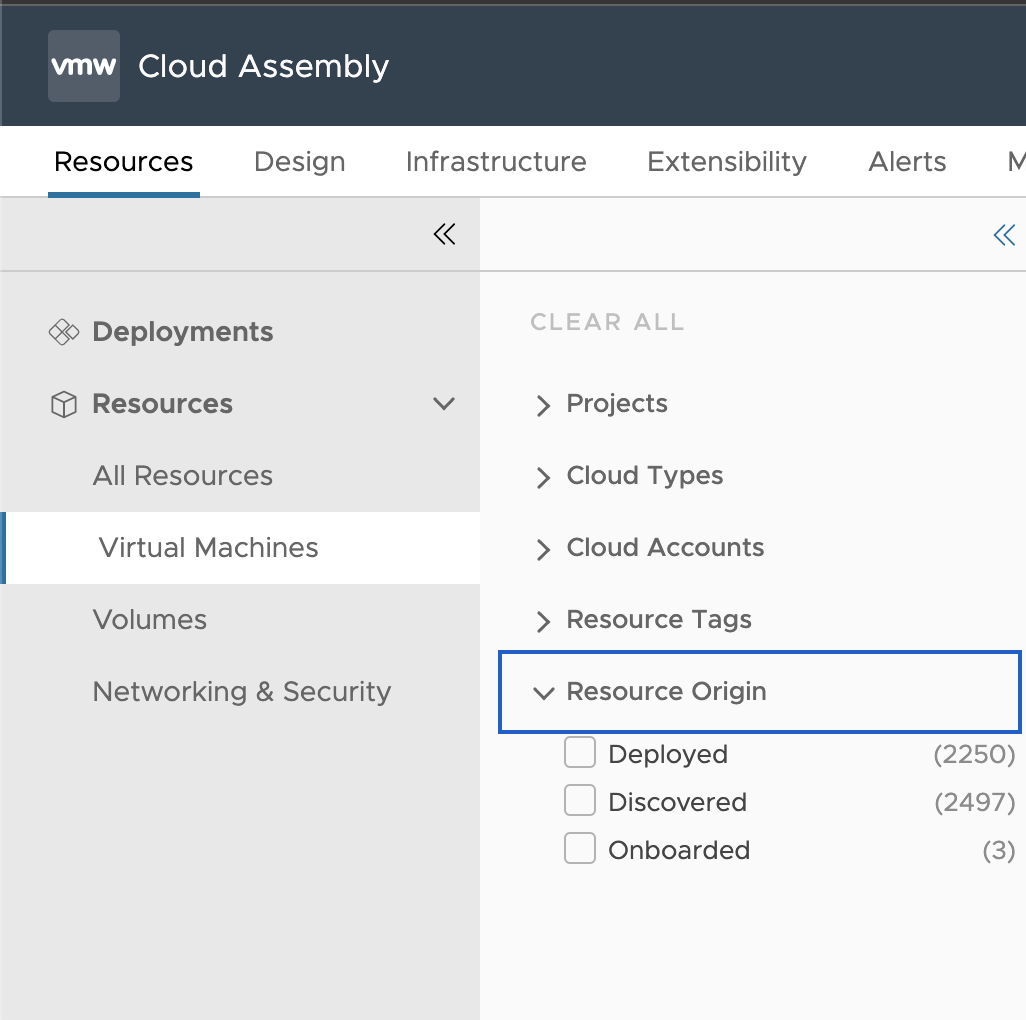Screen dimensions: 1026x1020
Task: Click the Resources cube icon
Action: pyautogui.click(x=64, y=404)
